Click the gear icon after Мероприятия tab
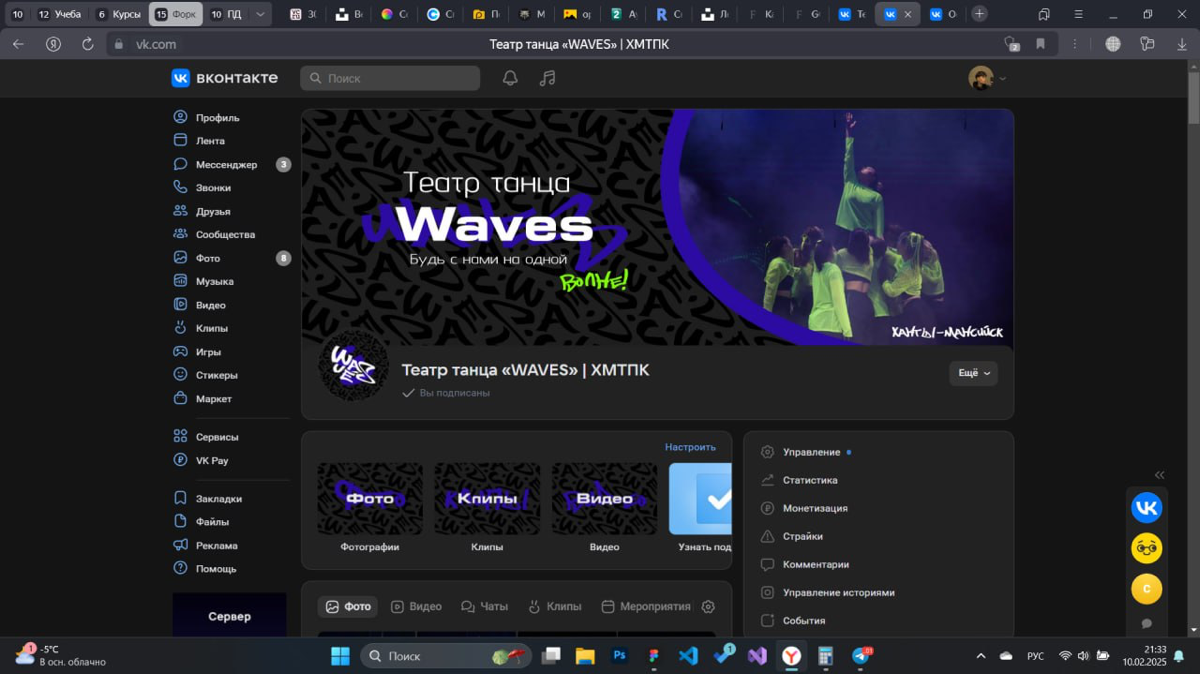This screenshot has height=674, width=1200. (708, 607)
